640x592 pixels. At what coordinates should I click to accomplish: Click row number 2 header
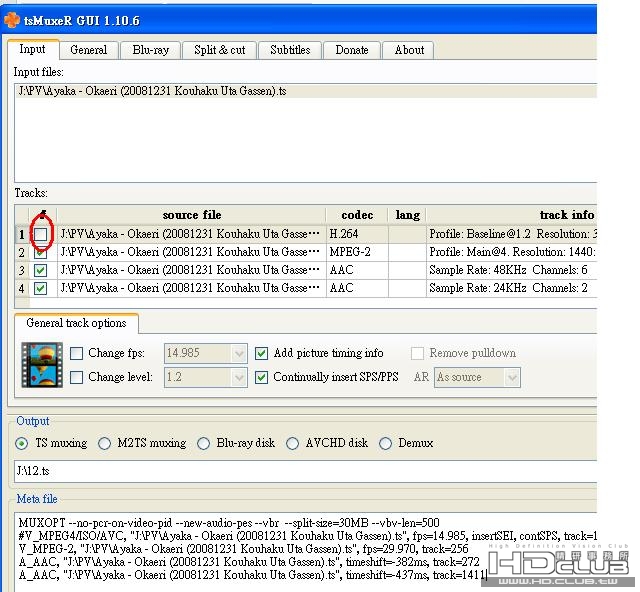coord(22,252)
